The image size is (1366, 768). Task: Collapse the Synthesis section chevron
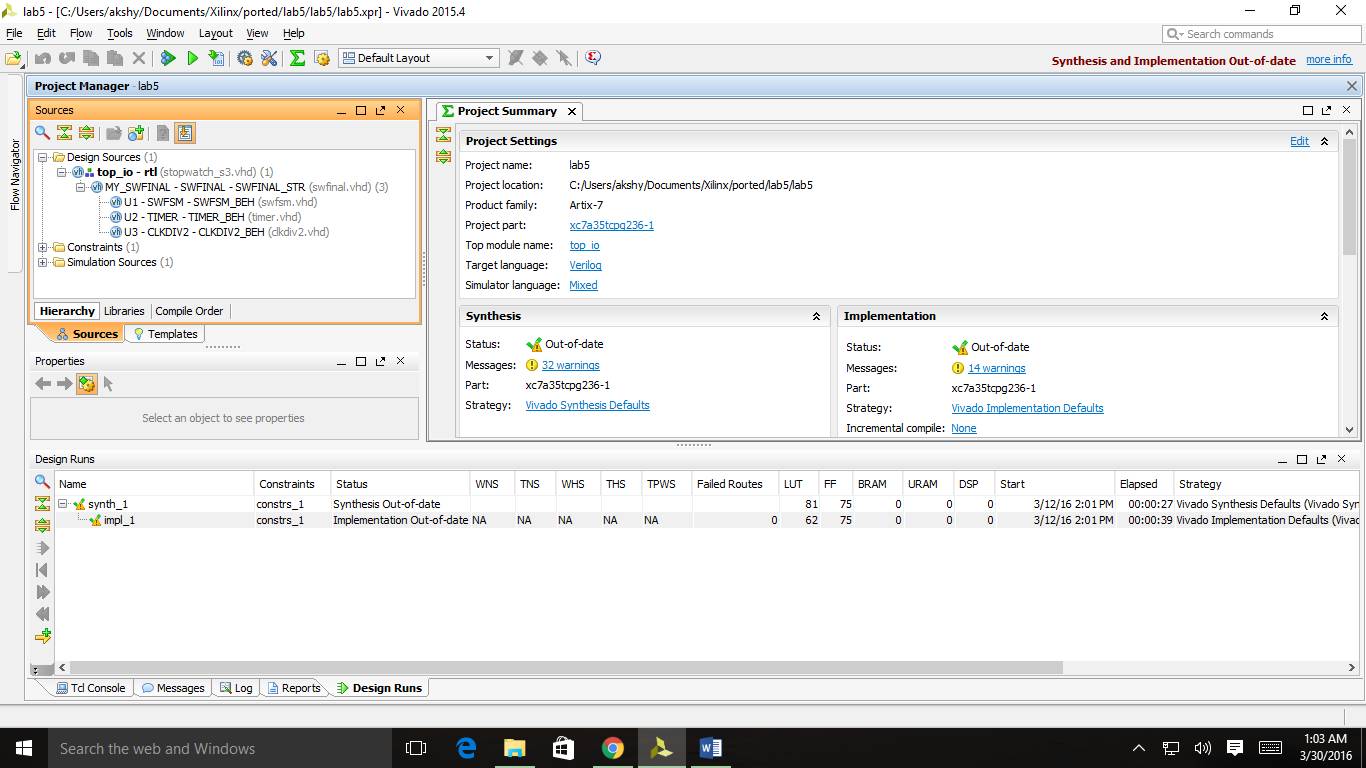(x=816, y=316)
